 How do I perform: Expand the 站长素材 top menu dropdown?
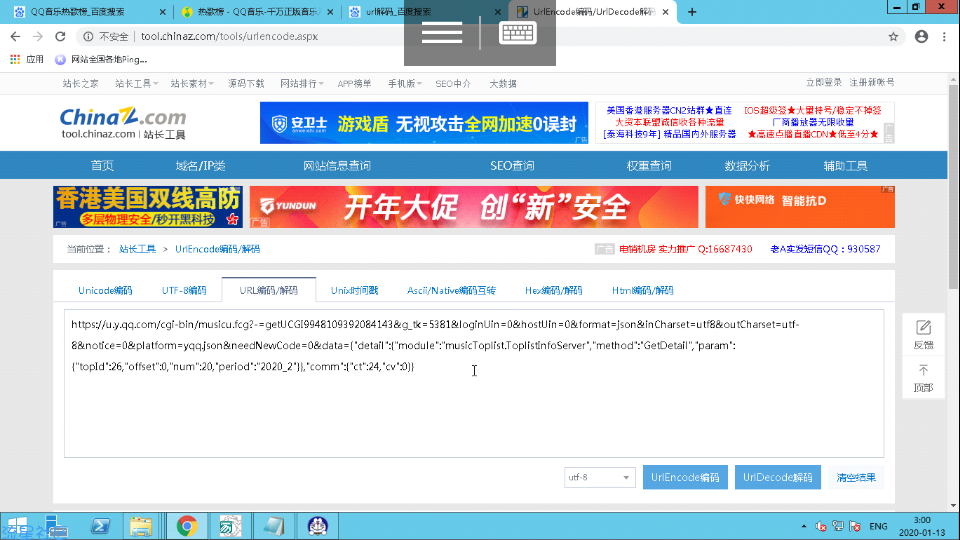coord(192,84)
